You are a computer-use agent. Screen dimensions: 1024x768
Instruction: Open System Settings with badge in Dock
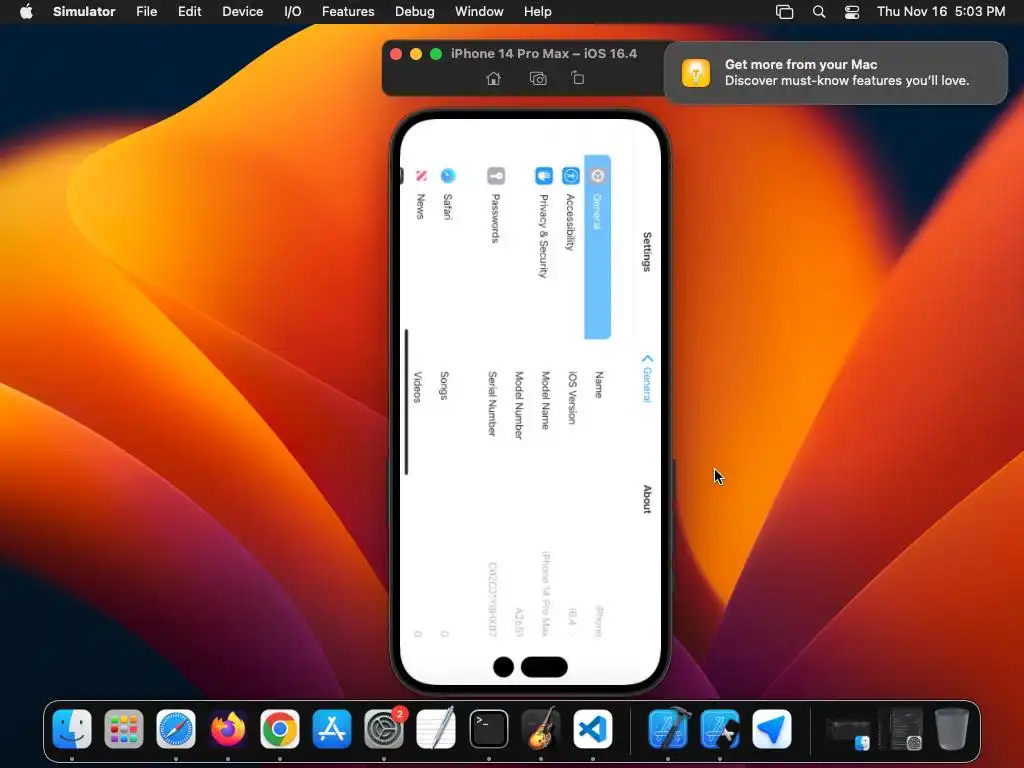tap(384, 729)
